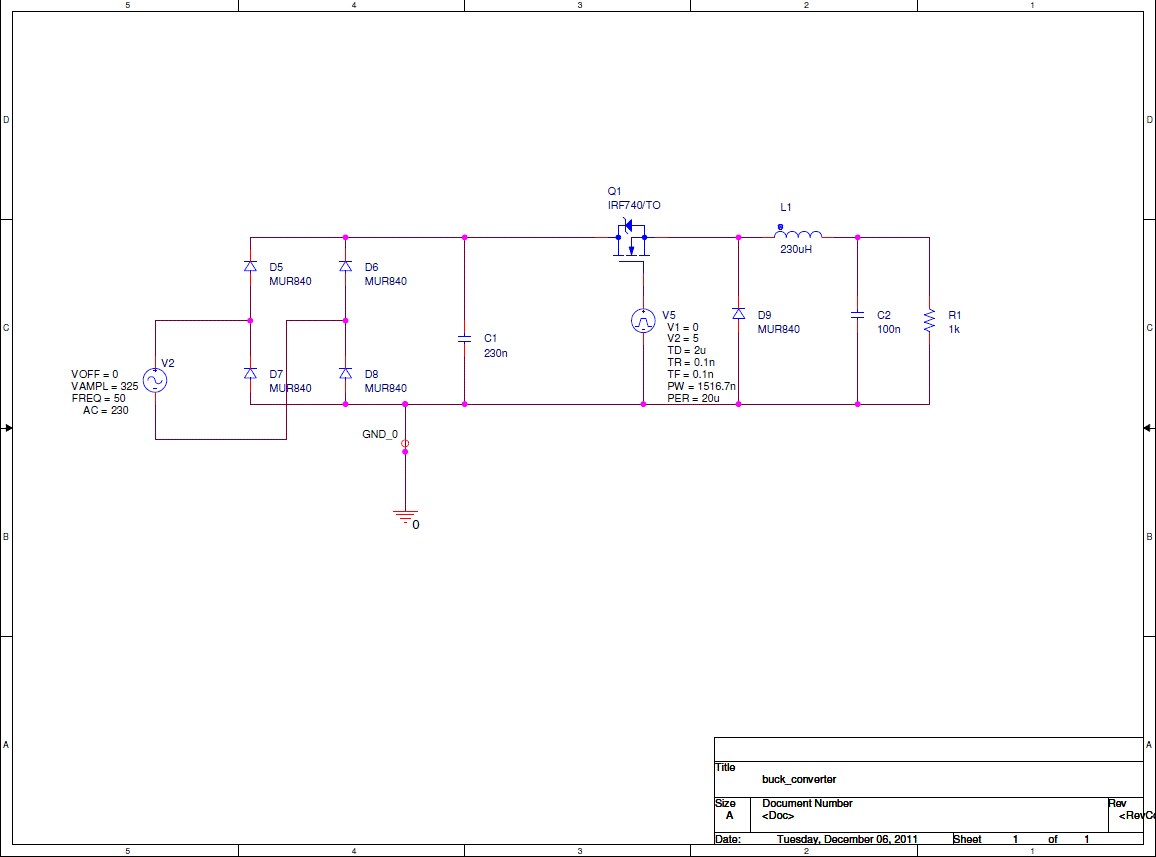Select diode D8 symbol
Screen dimensions: 1156x857
pyautogui.click(x=346, y=373)
